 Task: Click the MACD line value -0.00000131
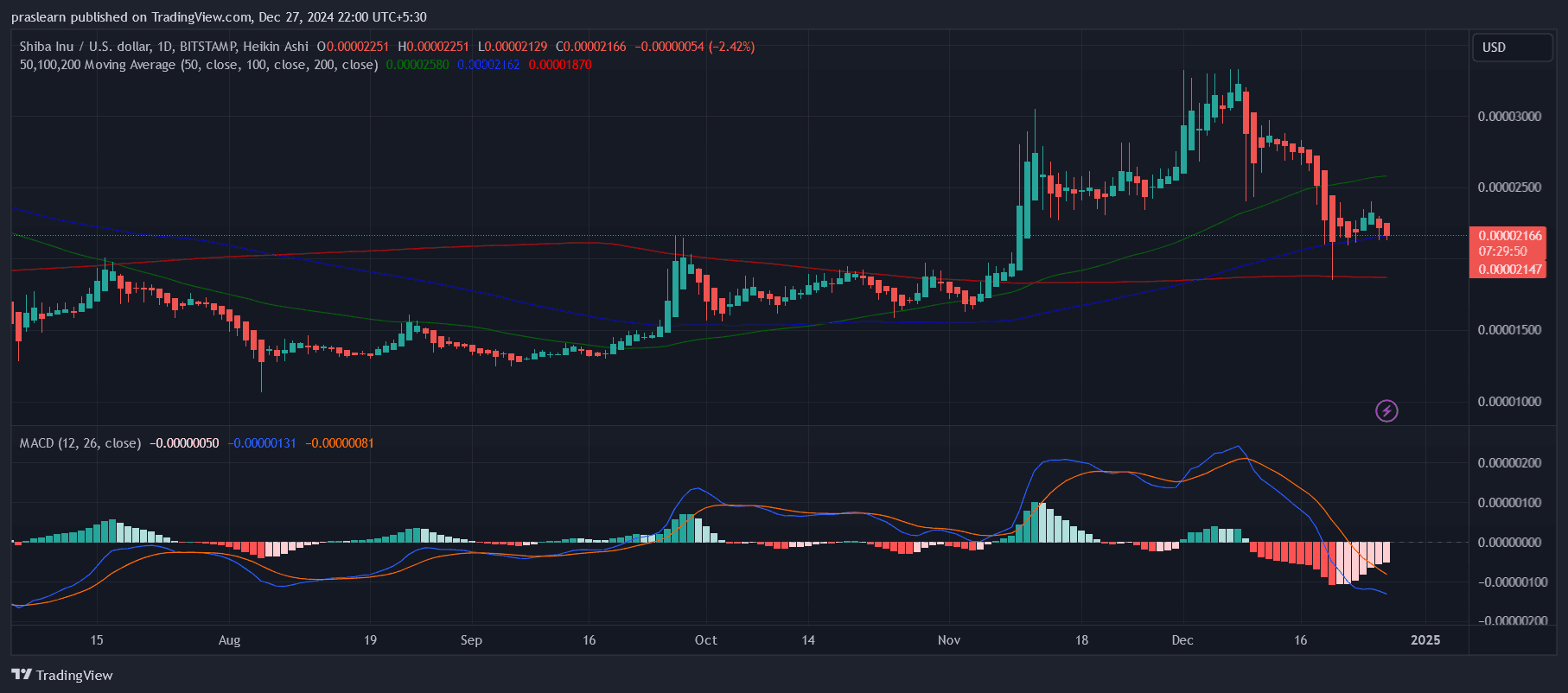click(262, 443)
